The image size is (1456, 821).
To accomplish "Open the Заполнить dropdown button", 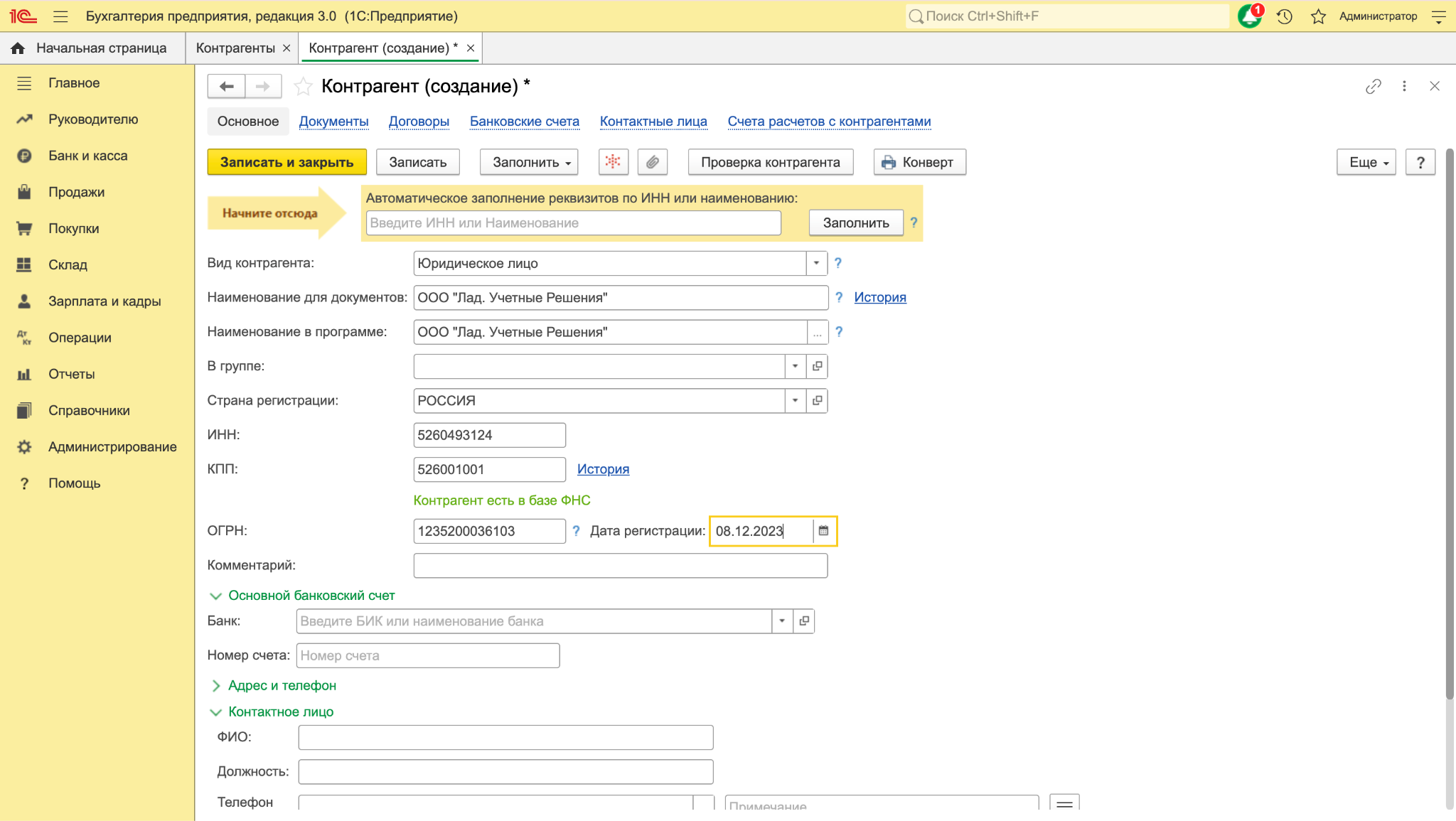I will [529, 162].
